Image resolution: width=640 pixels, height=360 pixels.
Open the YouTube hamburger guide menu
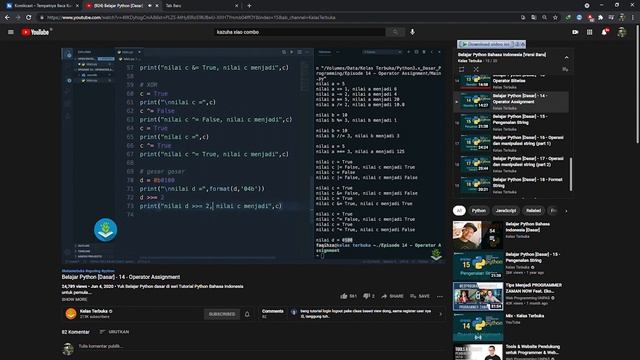point(11,32)
